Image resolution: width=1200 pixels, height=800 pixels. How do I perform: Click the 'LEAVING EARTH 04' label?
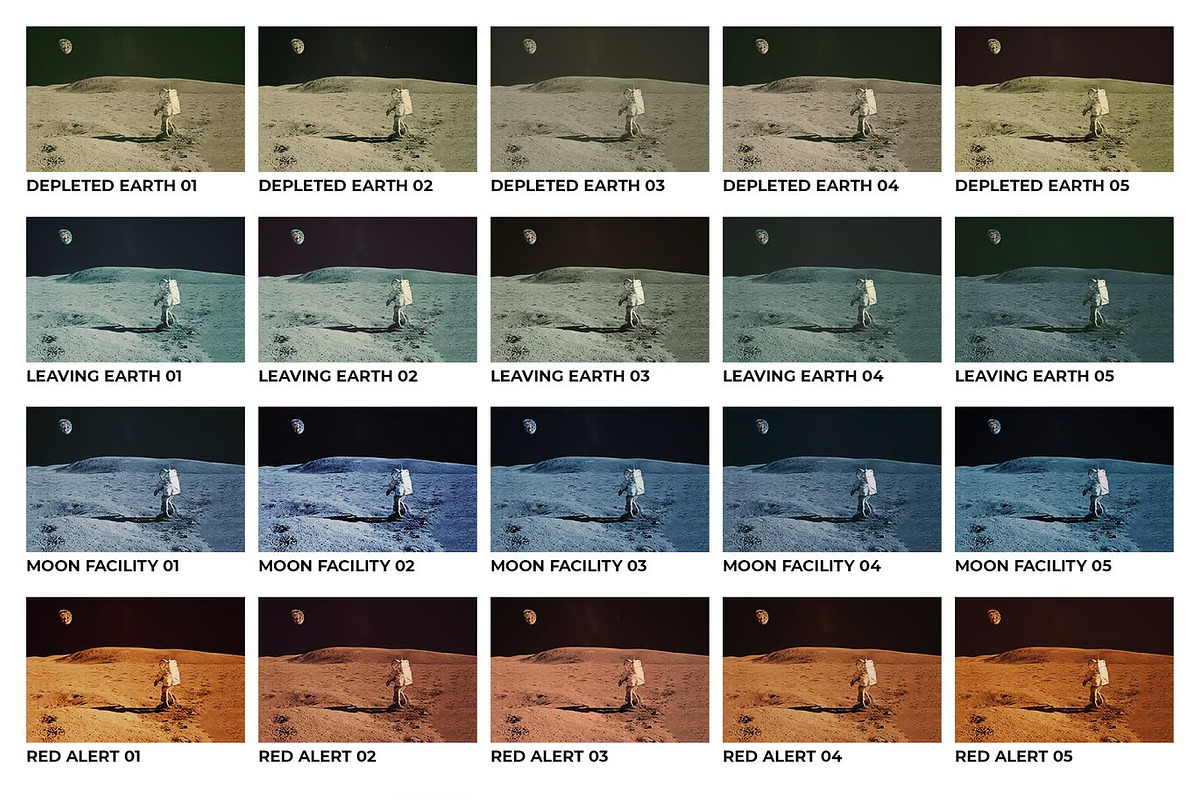pos(803,376)
